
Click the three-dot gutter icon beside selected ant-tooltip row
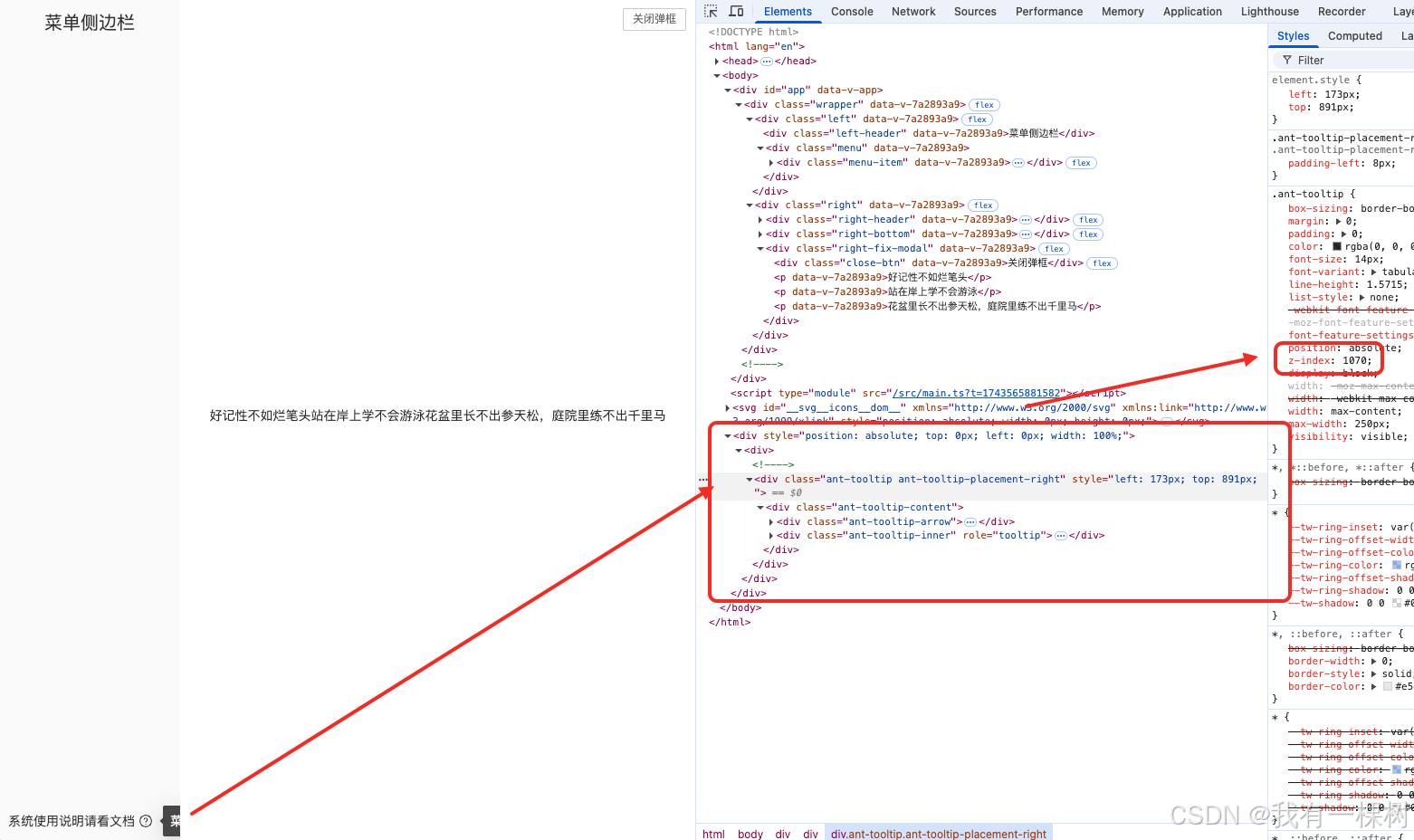[703, 480]
